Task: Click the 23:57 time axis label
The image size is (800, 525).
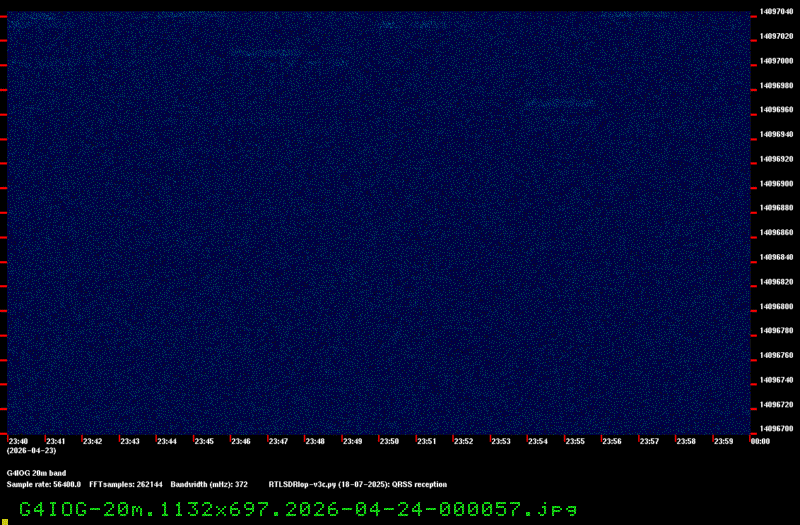Action: (x=649, y=441)
